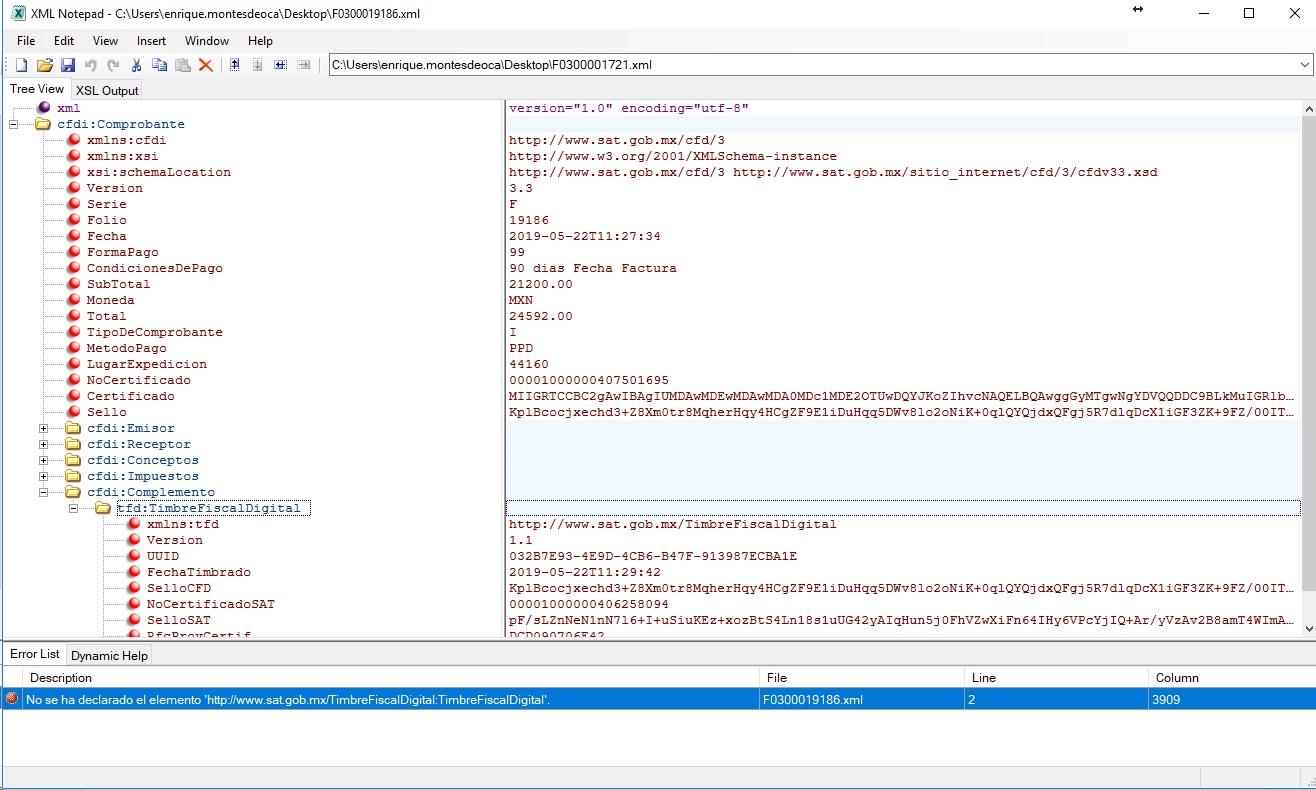Delete the selected node with red X icon
The width and height of the screenshot is (1316, 790).
(x=205, y=65)
